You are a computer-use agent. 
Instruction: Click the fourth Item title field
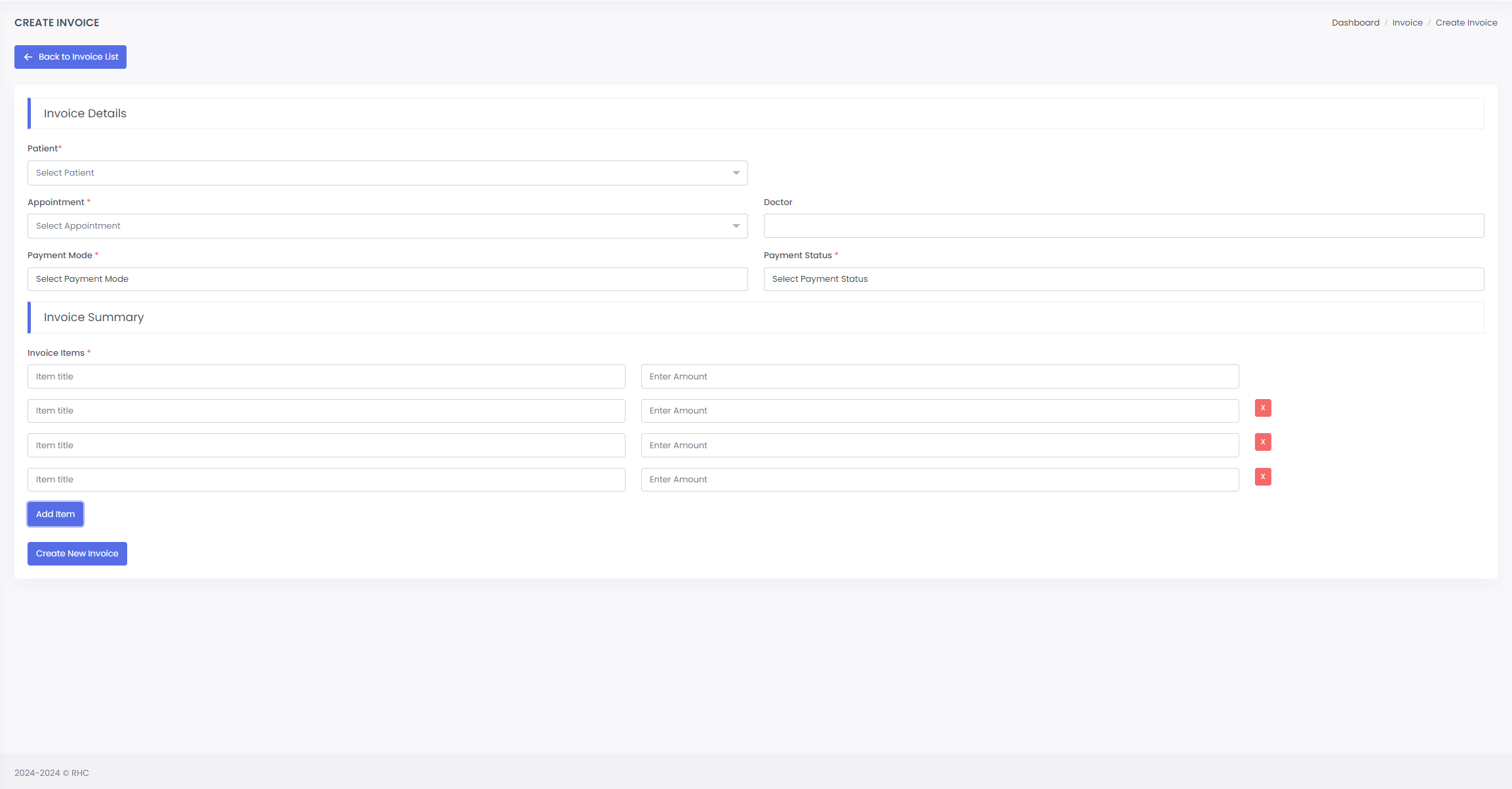[327, 480]
